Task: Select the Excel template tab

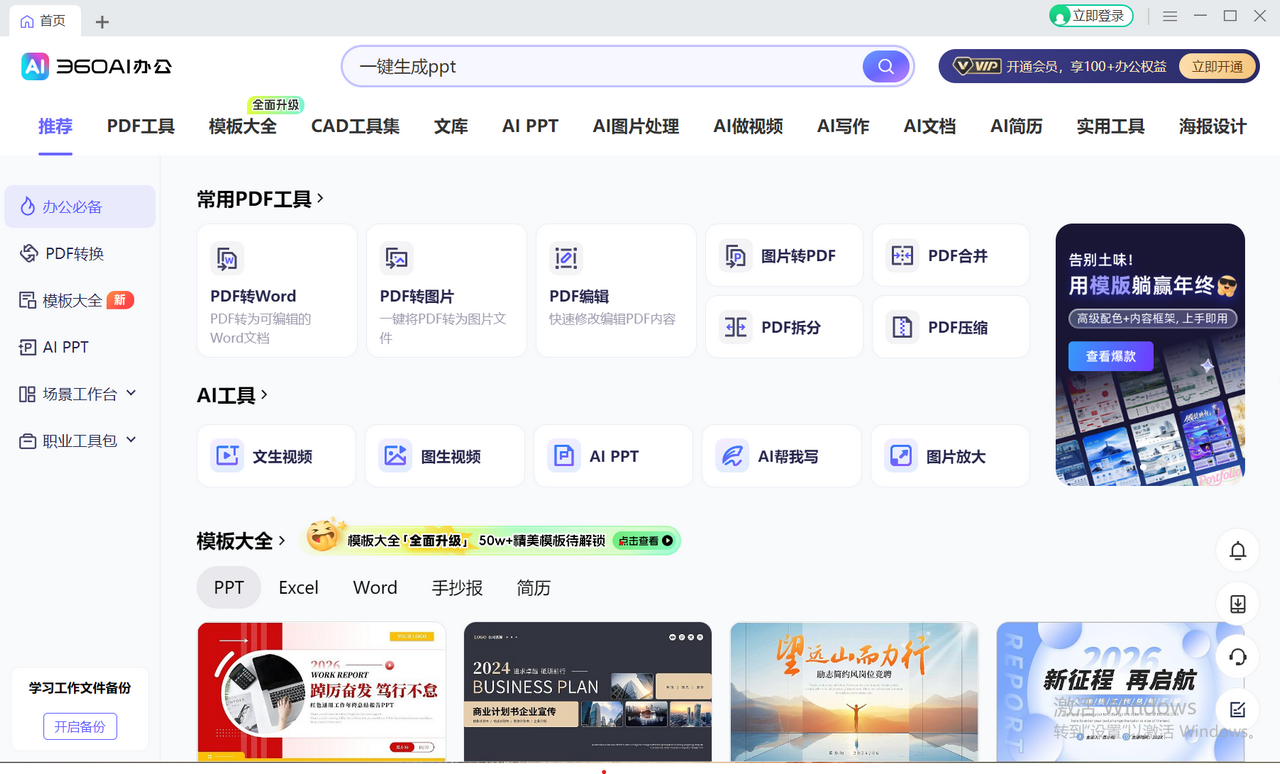Action: click(x=298, y=587)
